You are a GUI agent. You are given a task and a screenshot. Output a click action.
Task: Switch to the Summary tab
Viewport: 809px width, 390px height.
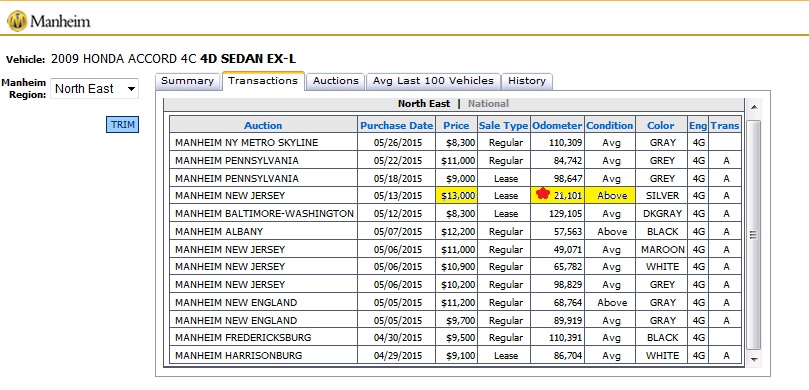187,81
